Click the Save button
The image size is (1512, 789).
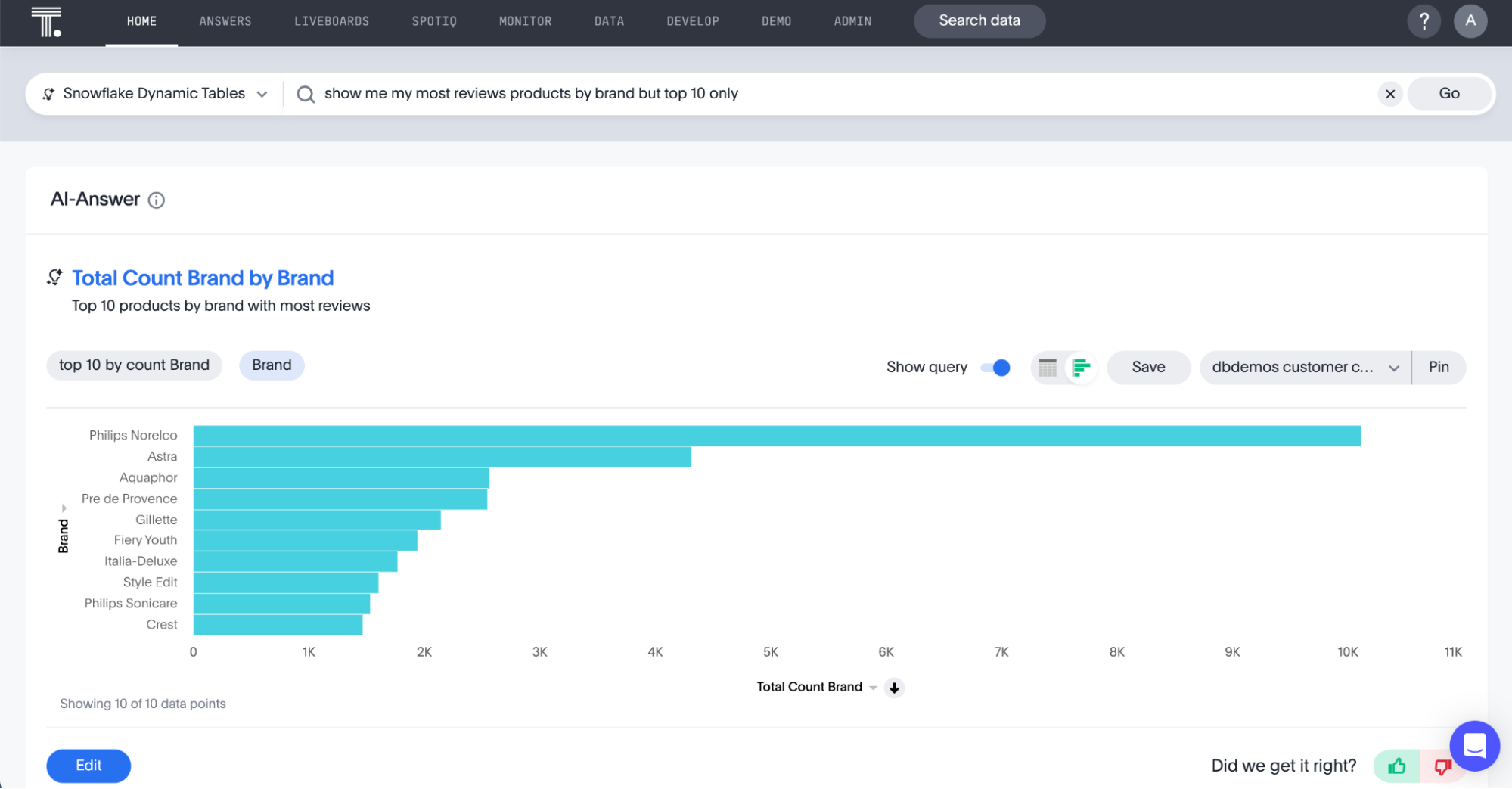pos(1147,368)
